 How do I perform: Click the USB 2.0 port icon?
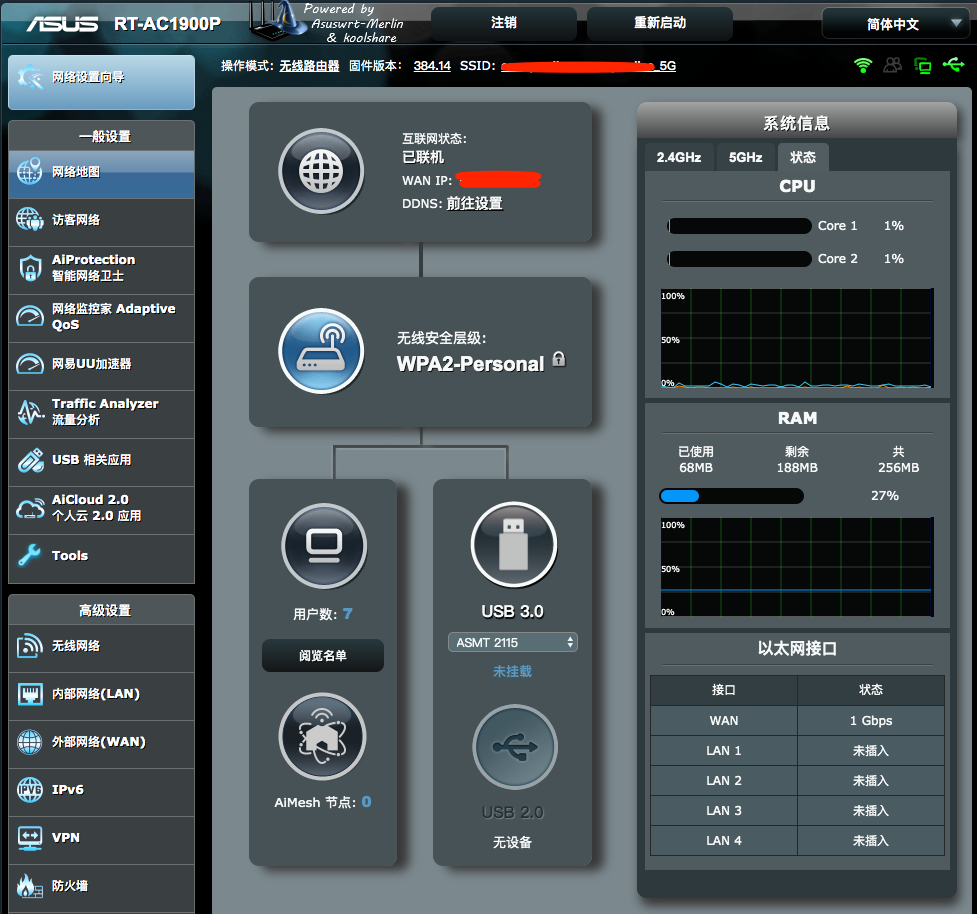pyautogui.click(x=514, y=747)
